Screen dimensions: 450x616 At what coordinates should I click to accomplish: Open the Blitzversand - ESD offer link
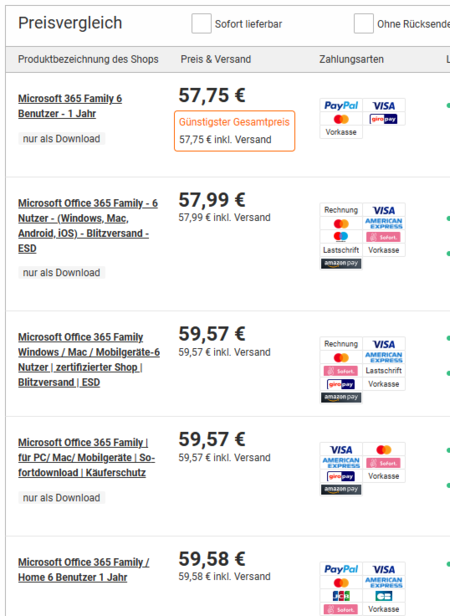88,226
